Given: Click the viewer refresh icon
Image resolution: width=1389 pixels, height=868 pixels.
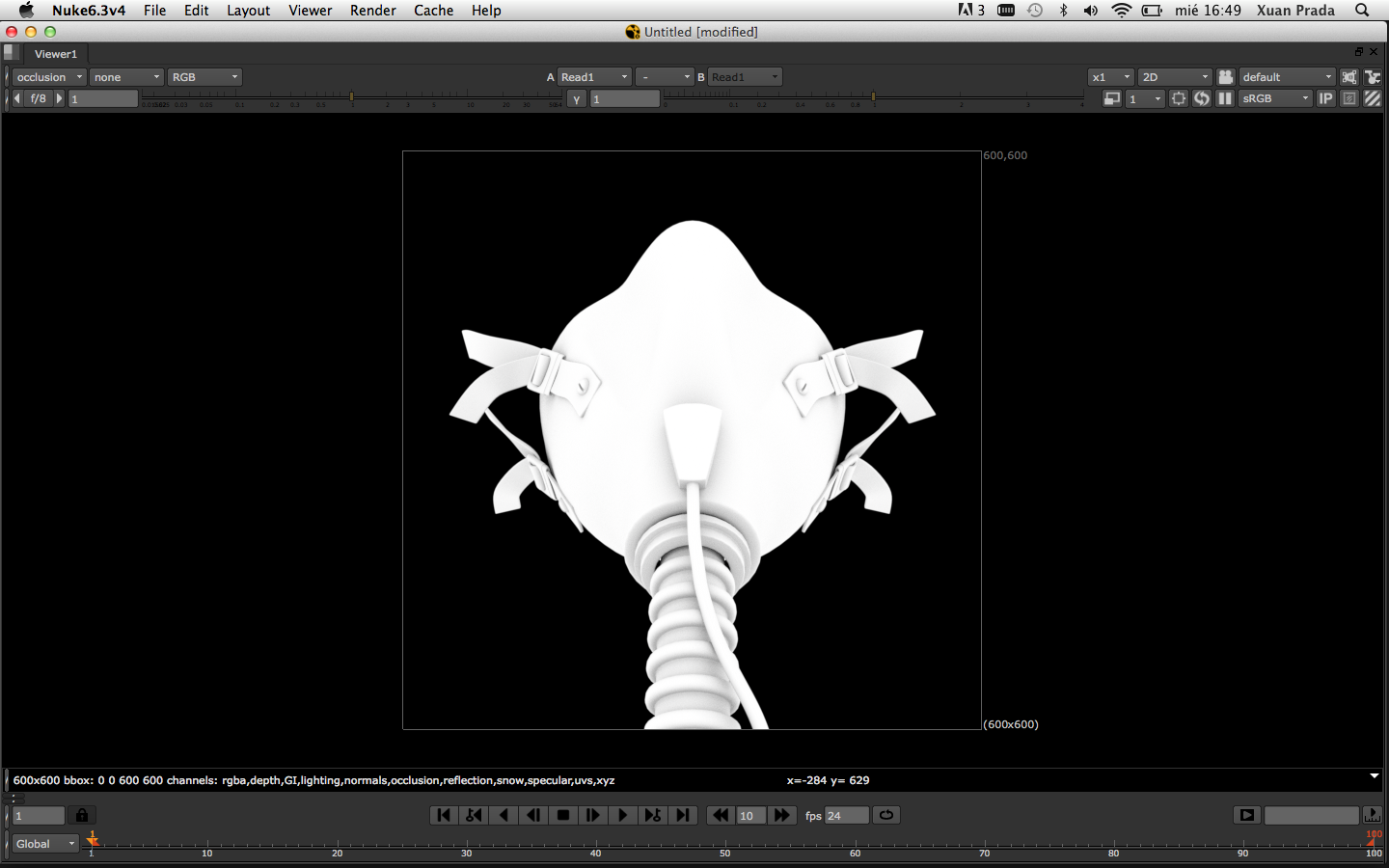Looking at the screenshot, I should [x=1202, y=98].
